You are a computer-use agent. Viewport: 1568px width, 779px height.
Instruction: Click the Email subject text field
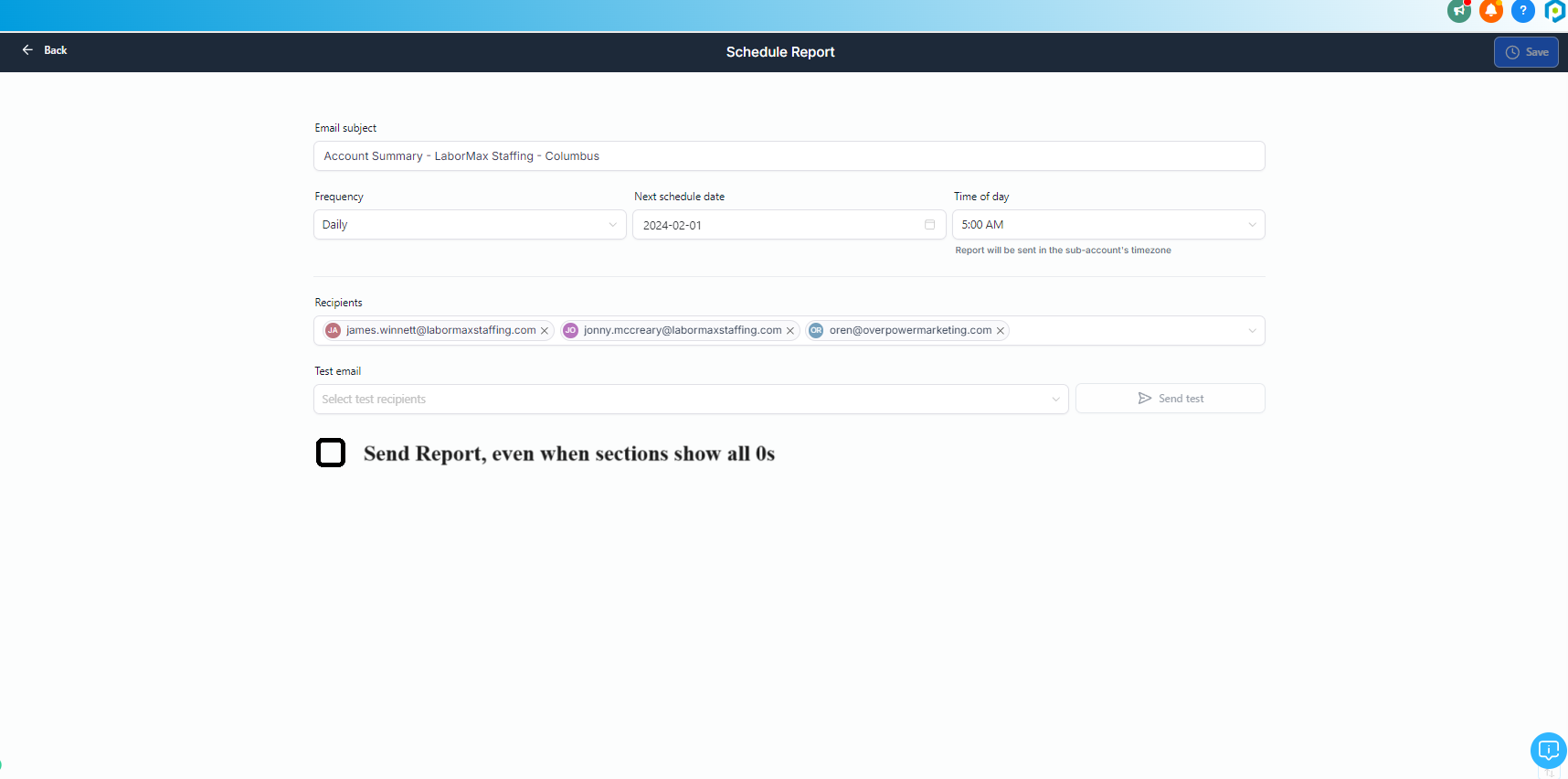[789, 156]
